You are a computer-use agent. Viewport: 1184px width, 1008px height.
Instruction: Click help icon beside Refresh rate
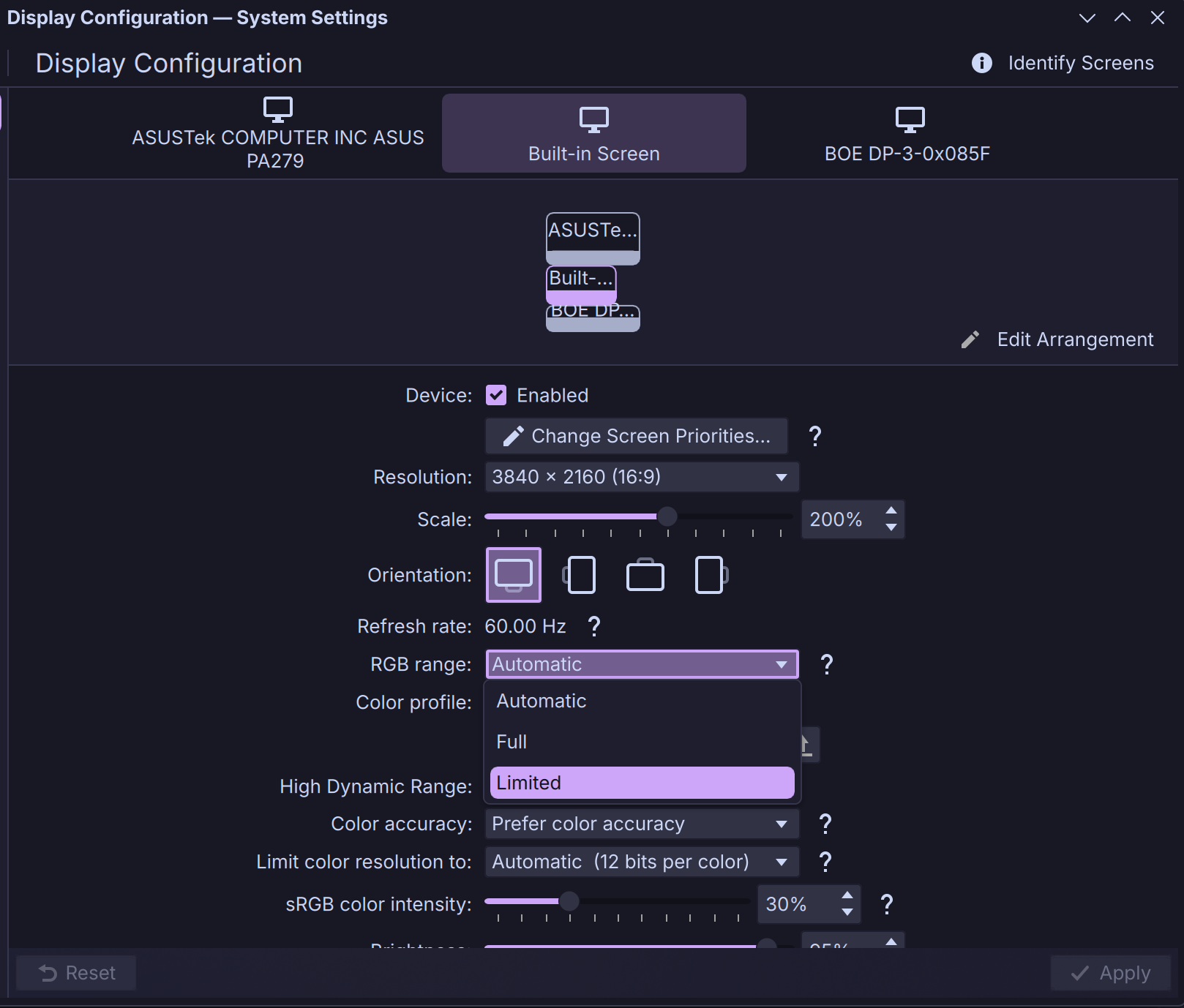point(594,626)
